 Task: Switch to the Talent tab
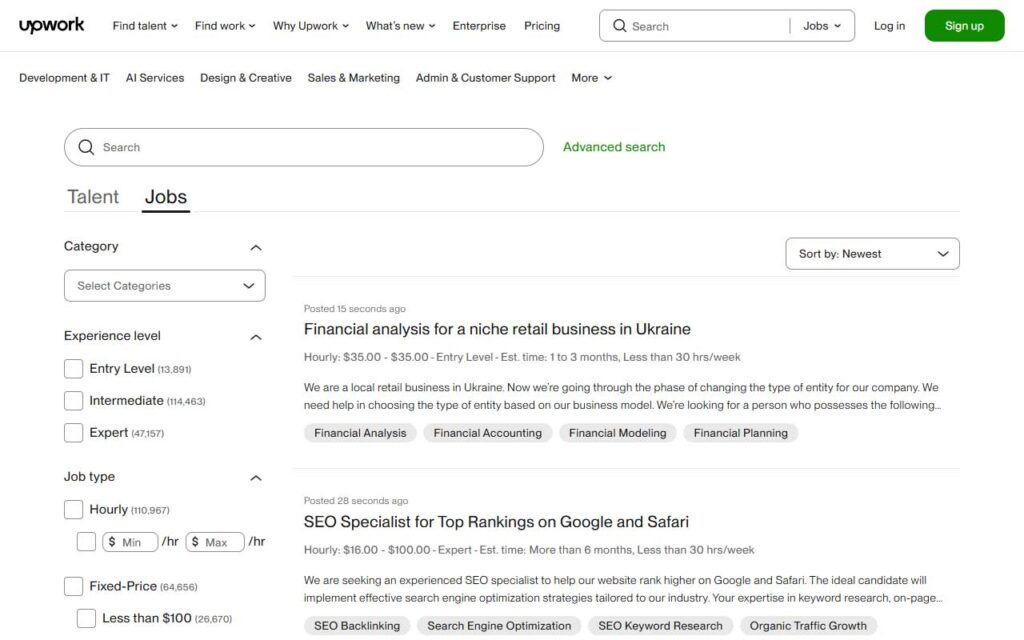[93, 197]
